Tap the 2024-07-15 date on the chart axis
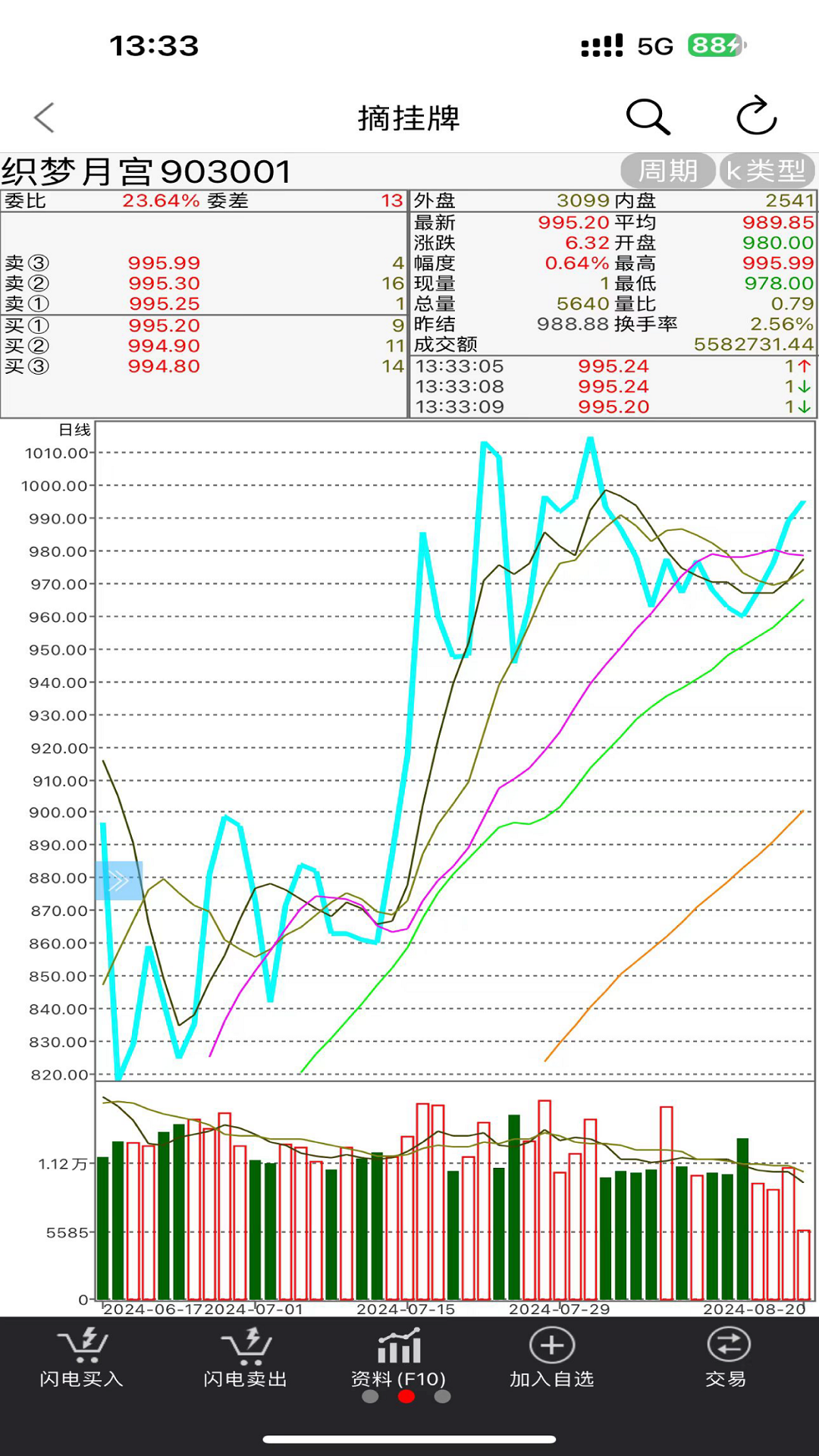This screenshot has width=819, height=1456. tap(406, 1310)
